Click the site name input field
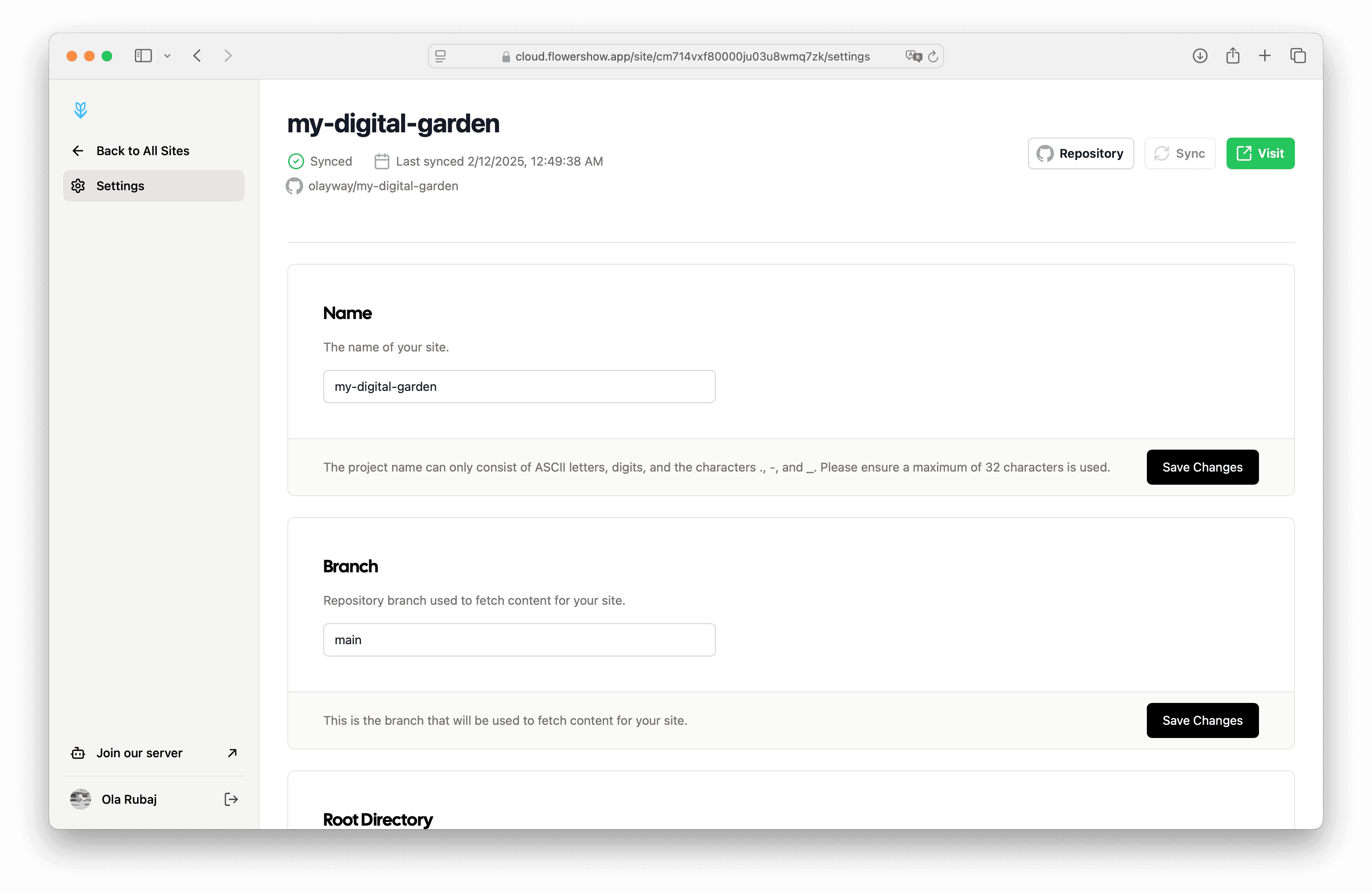 pos(520,387)
